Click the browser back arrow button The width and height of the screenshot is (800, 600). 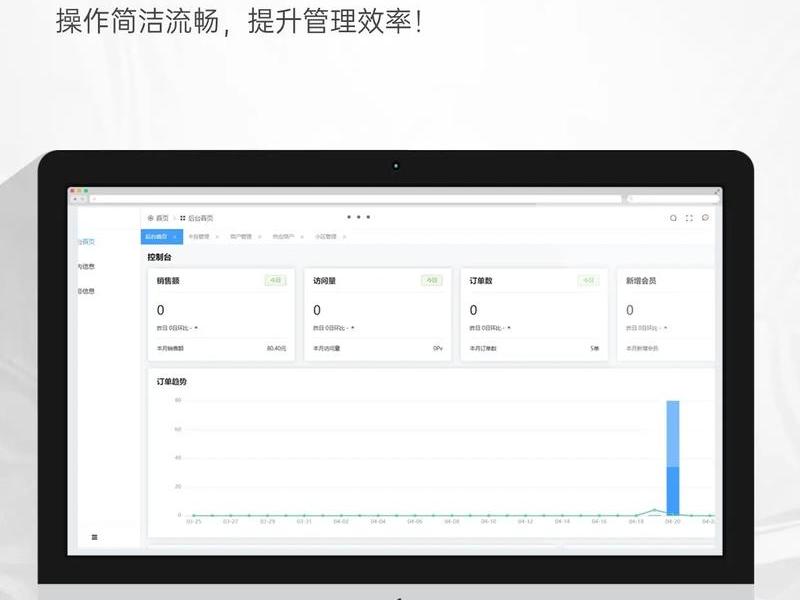76,199
